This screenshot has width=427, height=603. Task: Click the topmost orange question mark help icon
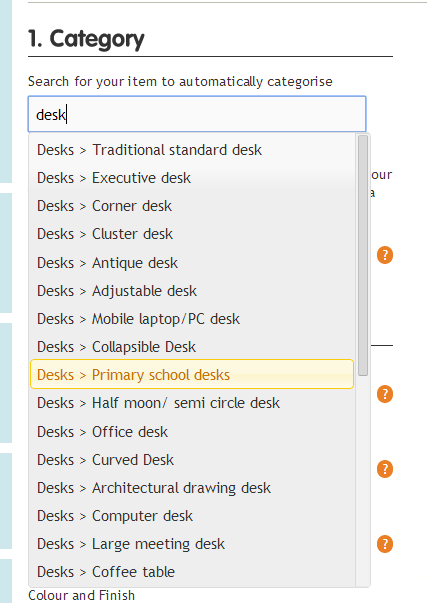(x=385, y=255)
